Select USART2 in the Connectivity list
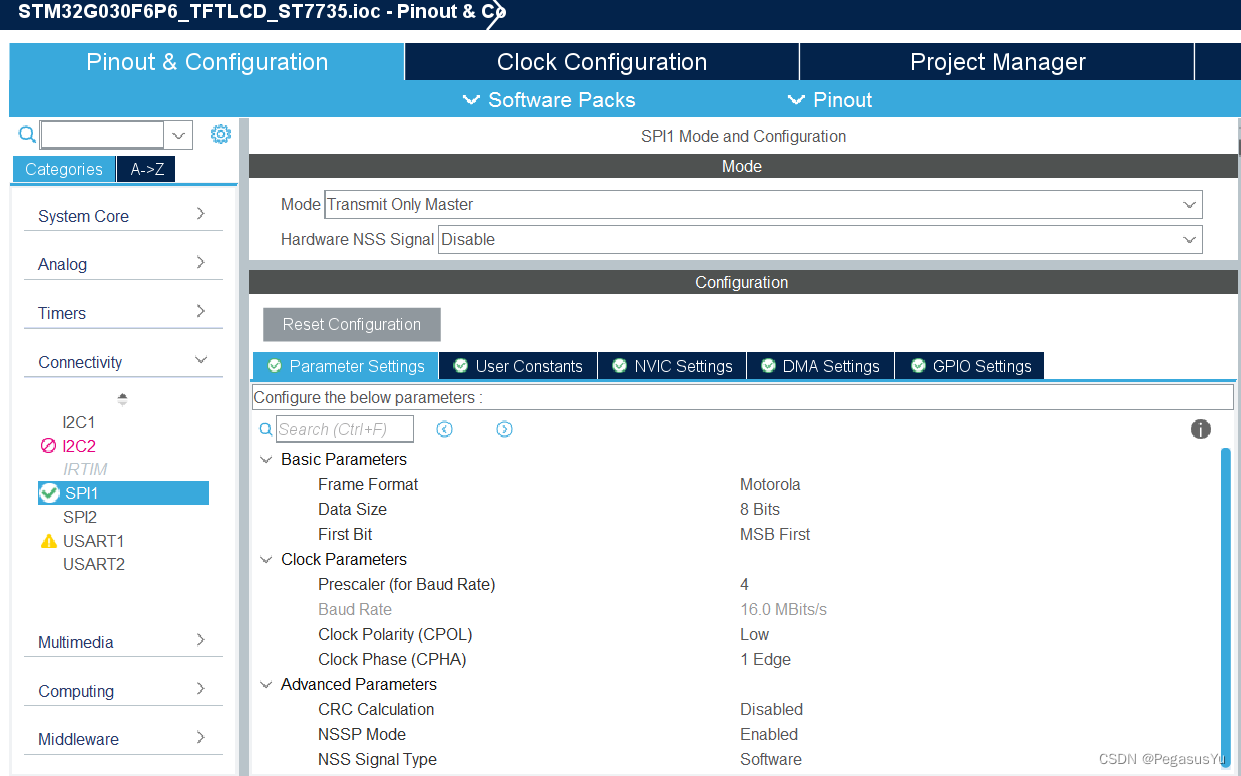Viewport: 1241px width, 776px height. [x=94, y=564]
